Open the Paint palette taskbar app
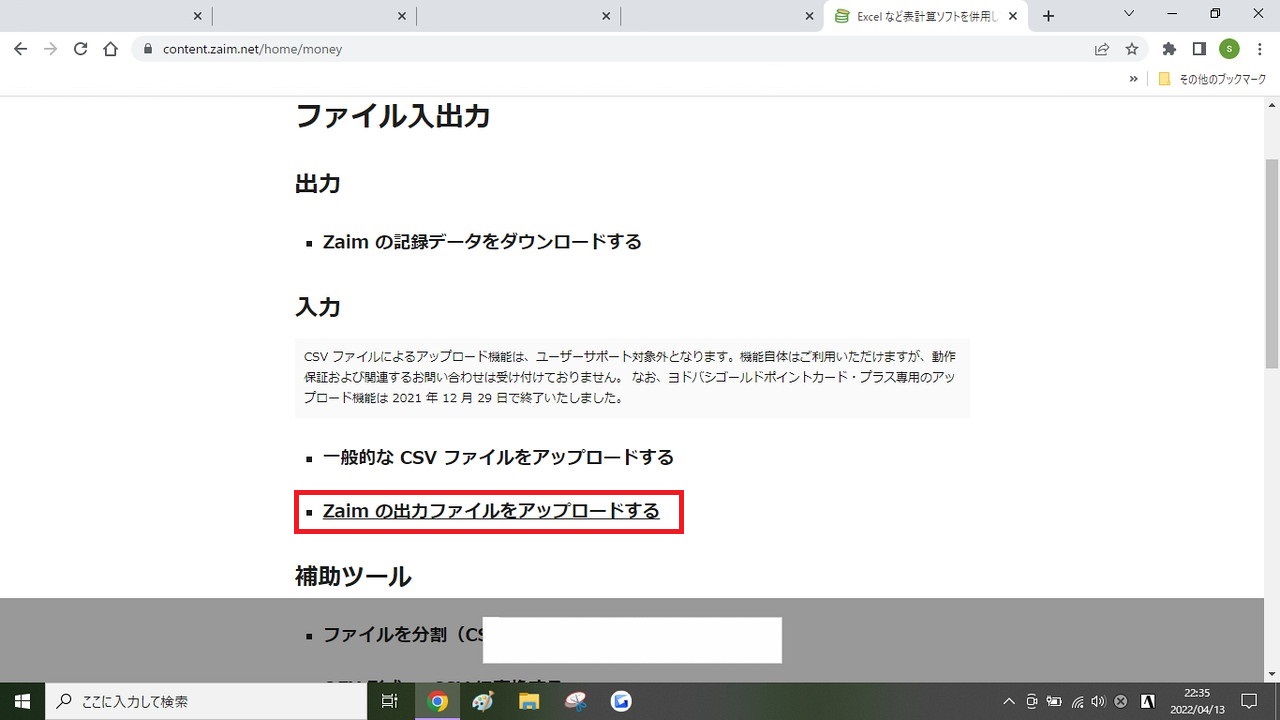The image size is (1280, 720). pyautogui.click(x=483, y=701)
